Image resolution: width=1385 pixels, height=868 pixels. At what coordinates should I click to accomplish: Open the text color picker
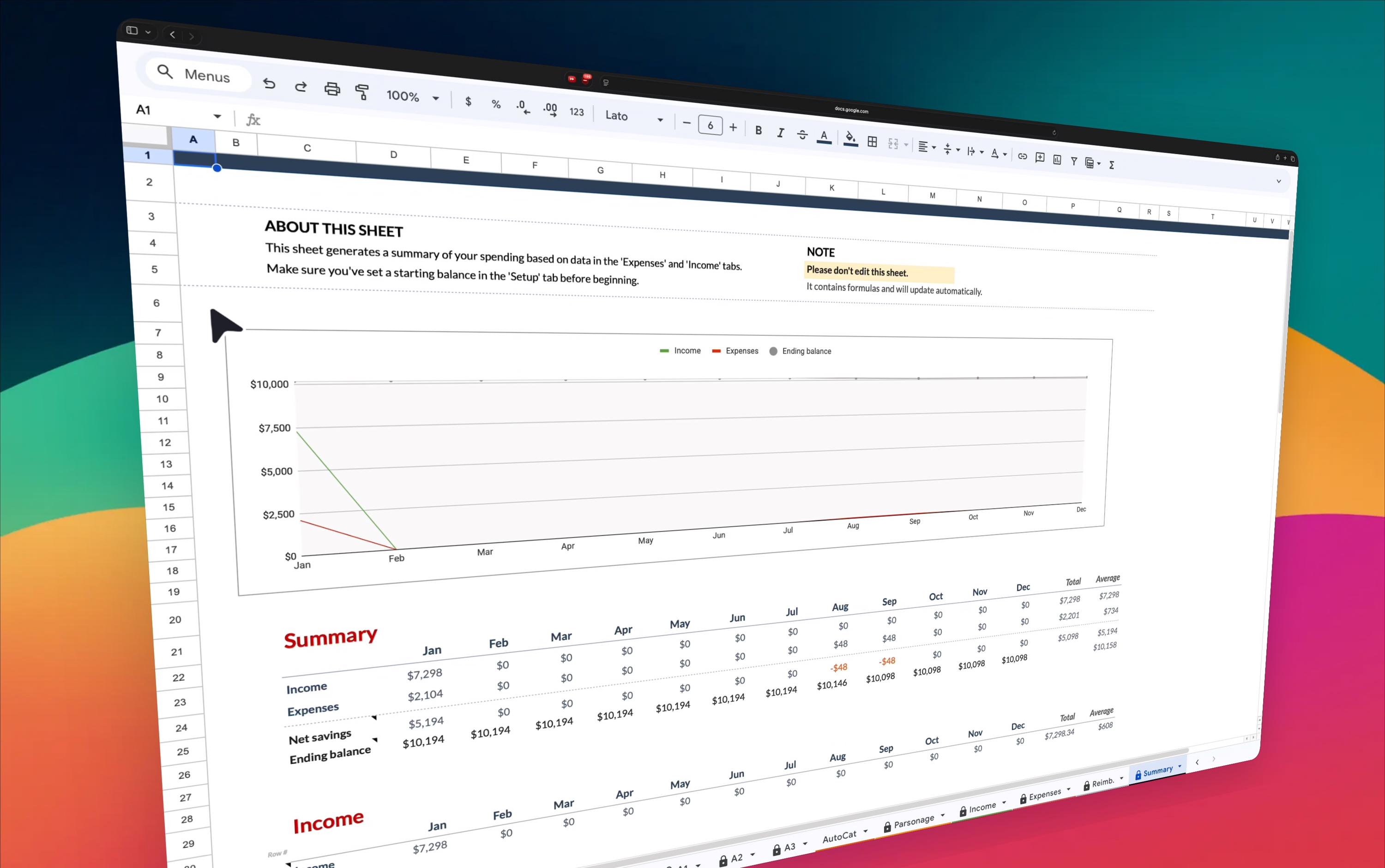point(824,137)
